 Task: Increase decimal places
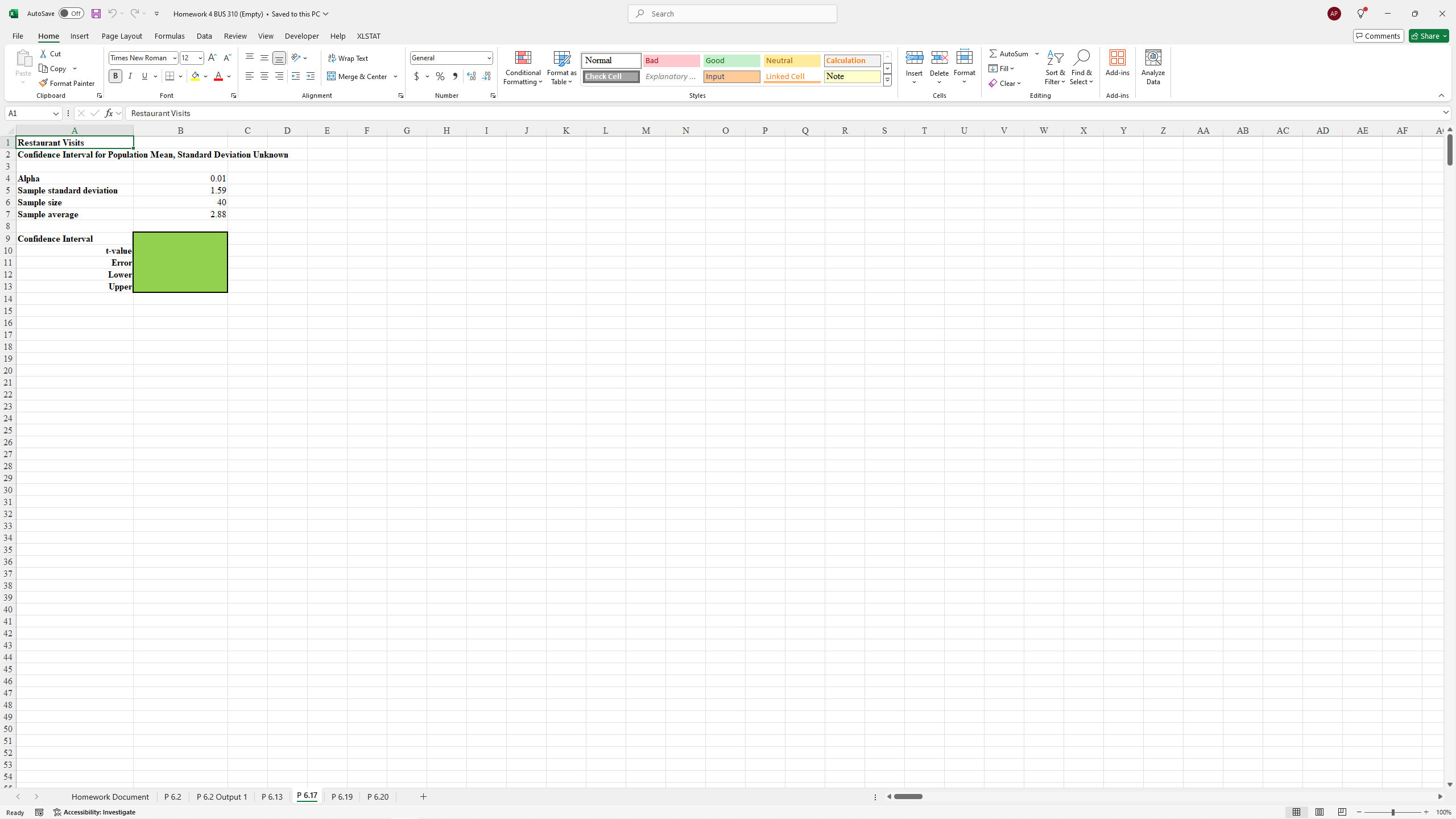[471, 76]
